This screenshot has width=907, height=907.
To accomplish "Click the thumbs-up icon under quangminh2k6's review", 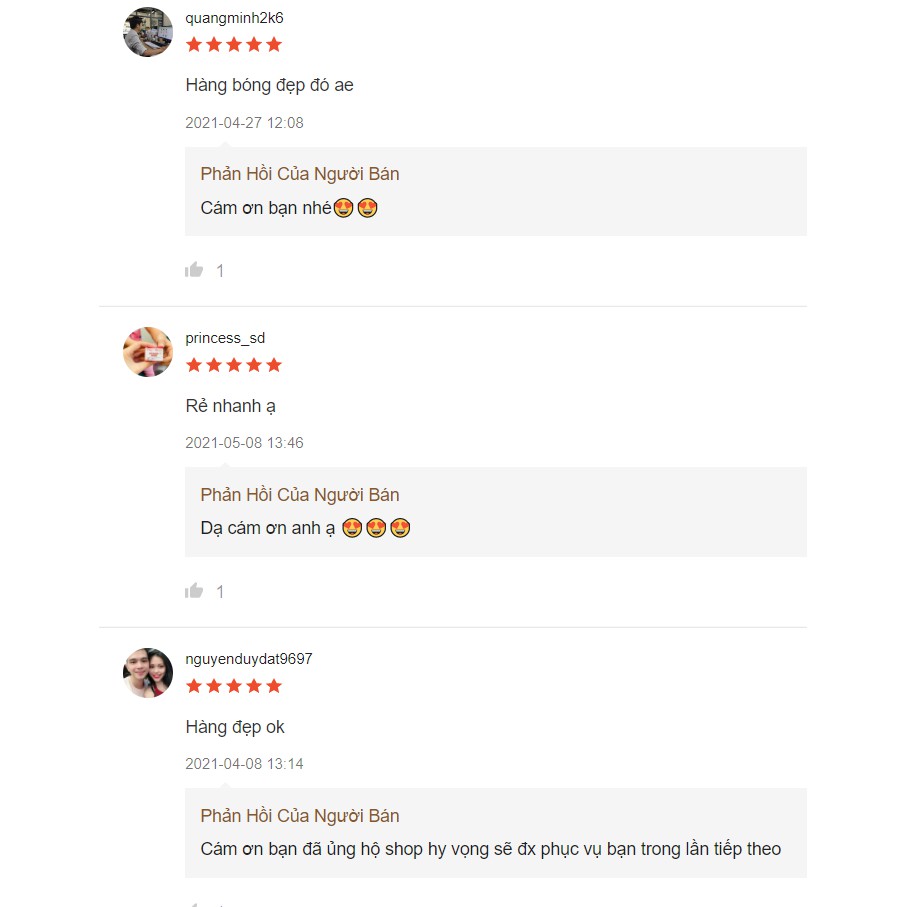I will pos(194,270).
